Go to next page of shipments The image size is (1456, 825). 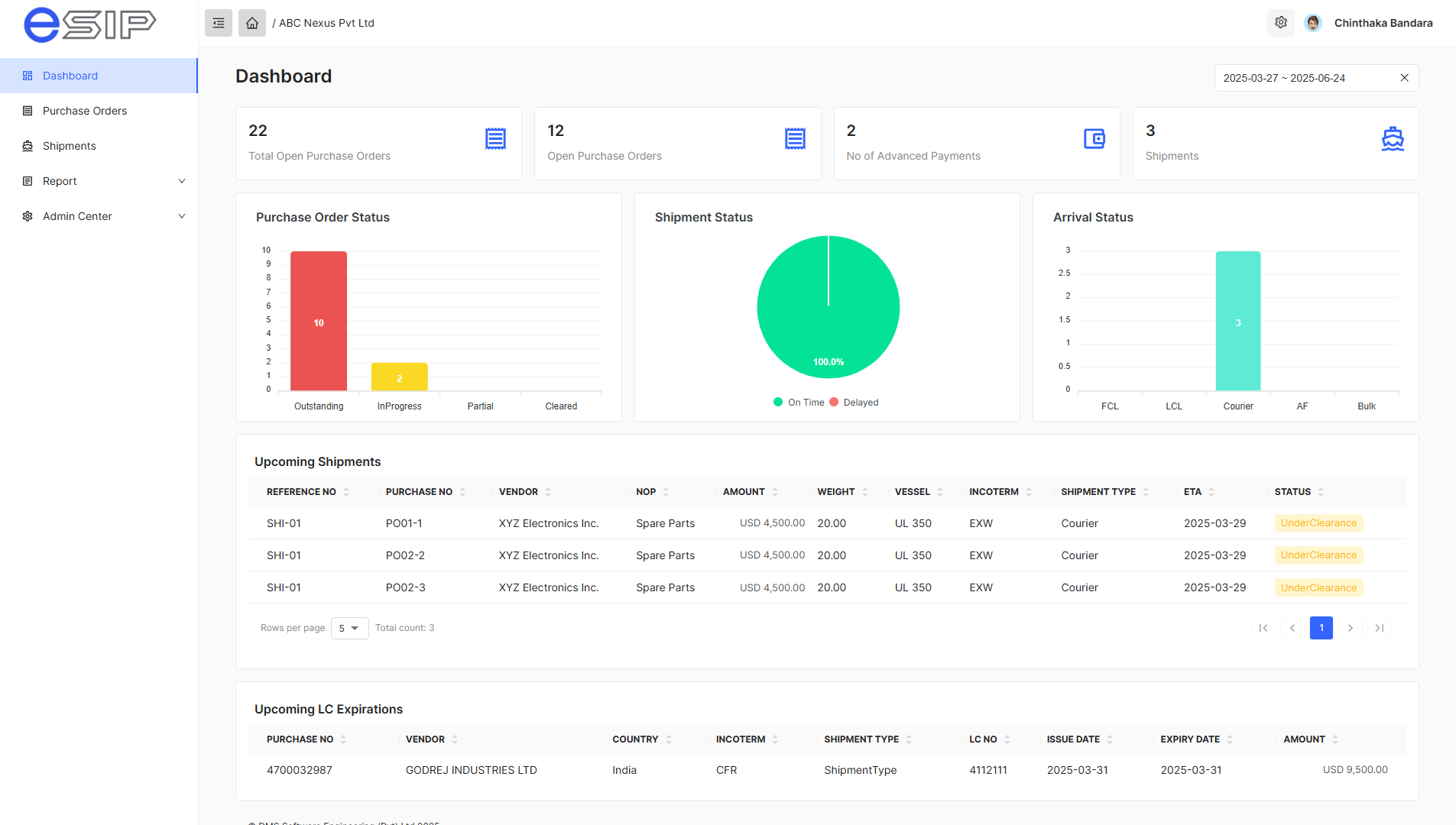[x=1351, y=628]
